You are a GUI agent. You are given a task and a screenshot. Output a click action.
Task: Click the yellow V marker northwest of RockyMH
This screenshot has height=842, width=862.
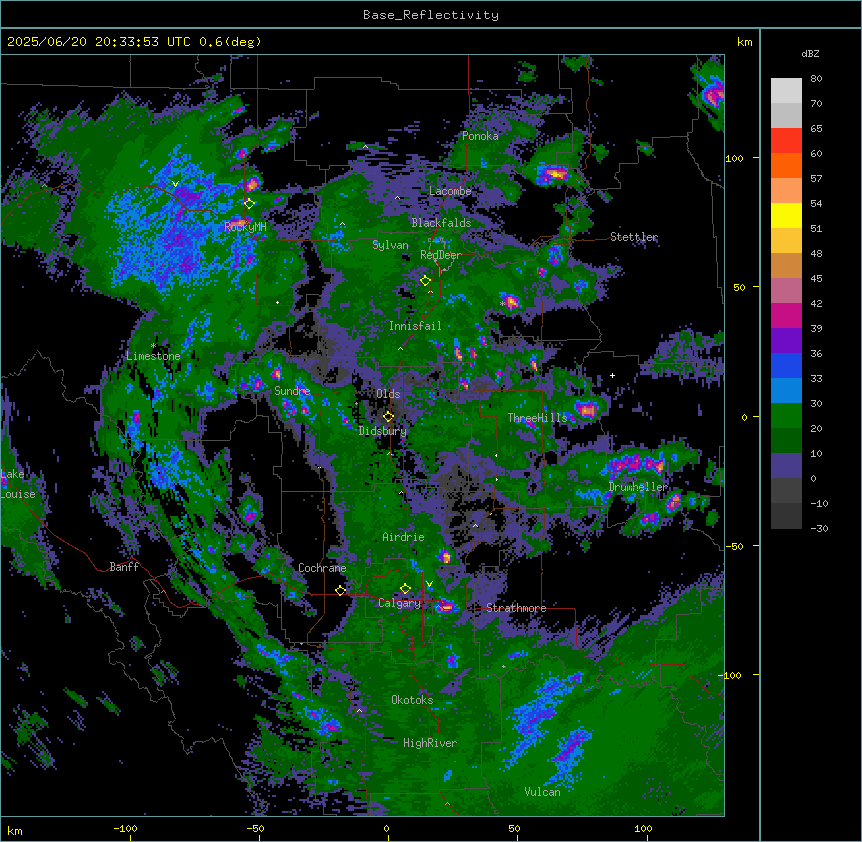coord(175,184)
